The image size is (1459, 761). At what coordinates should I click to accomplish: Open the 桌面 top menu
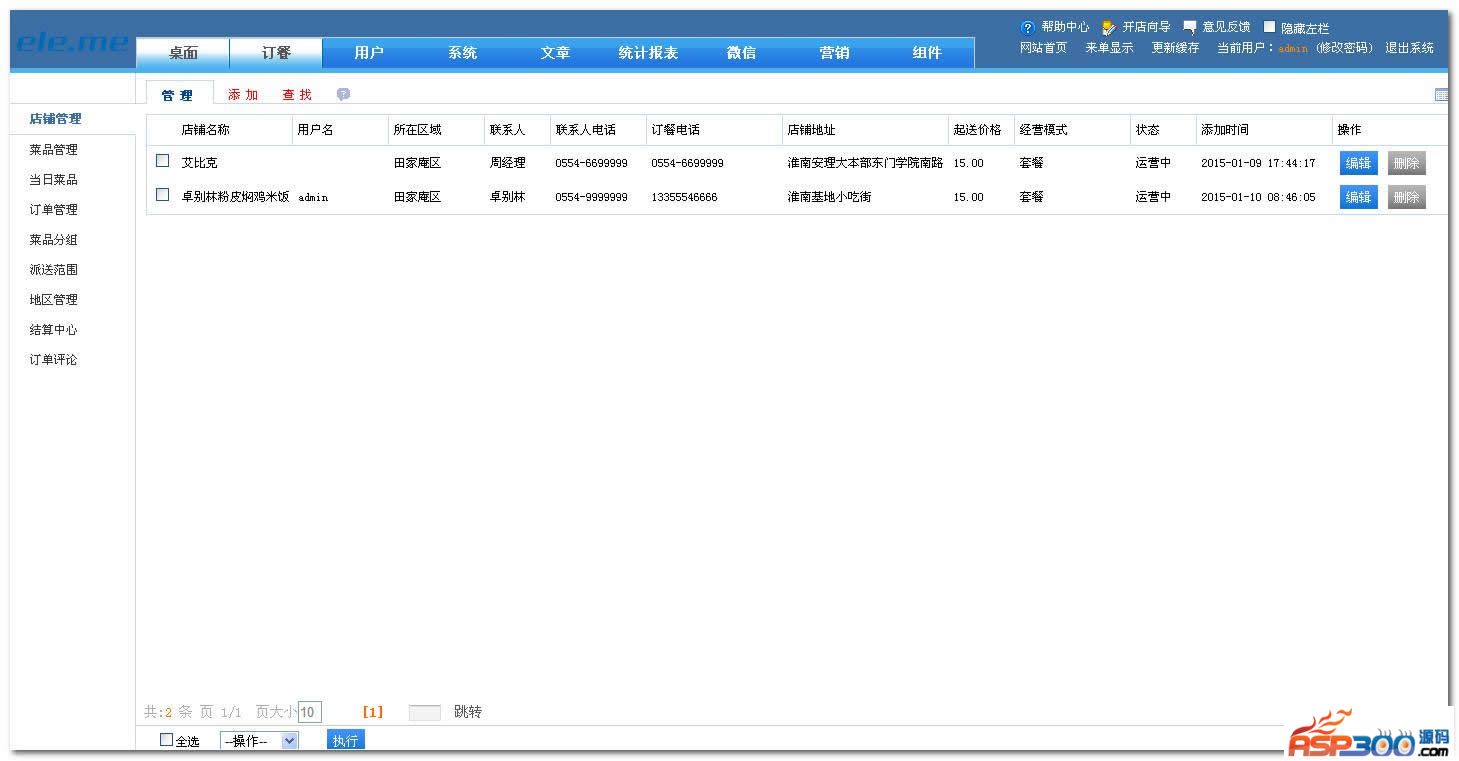pos(183,53)
